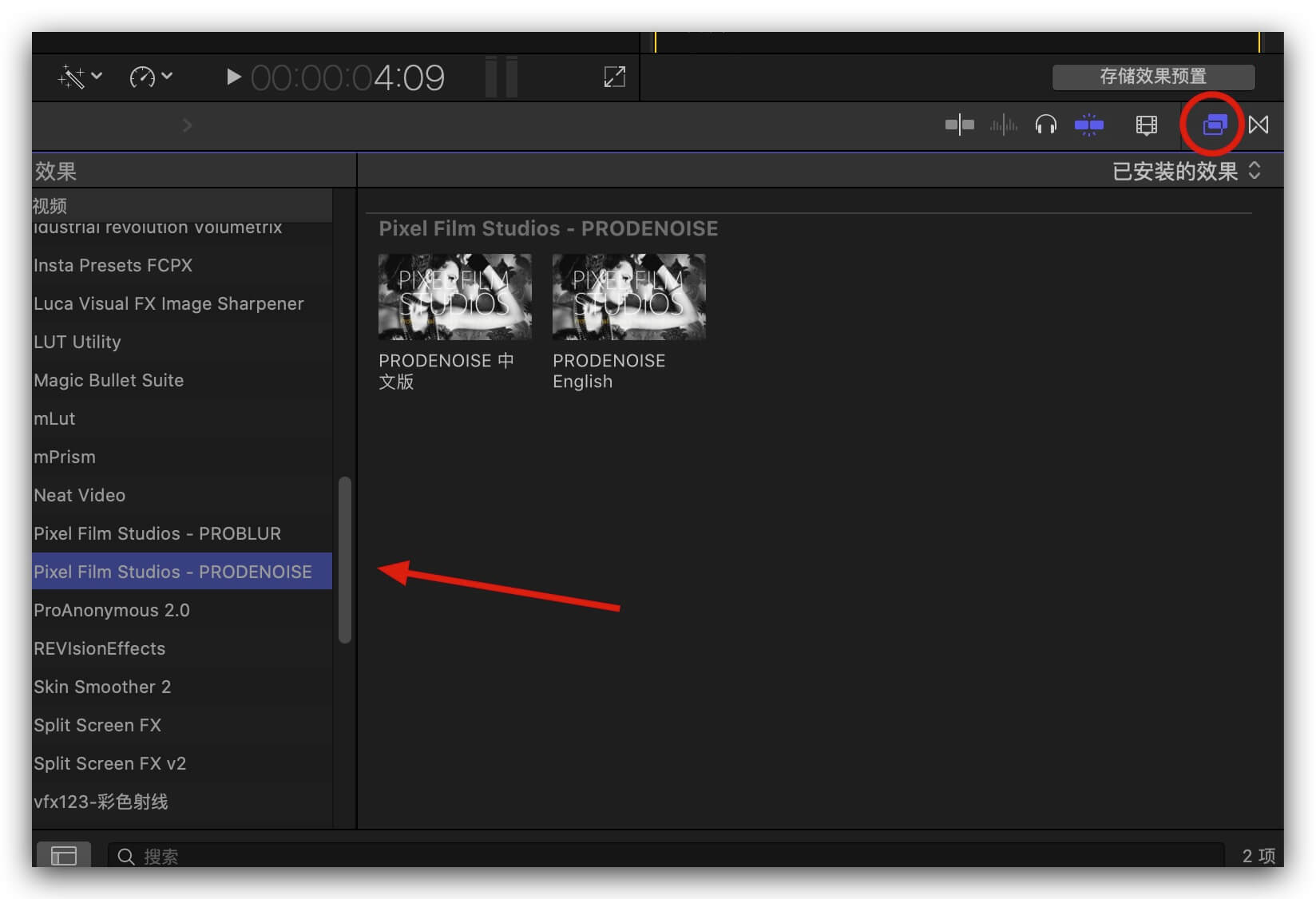Image resolution: width=1316 pixels, height=899 pixels.
Task: Click 存储效果预置 button
Action: 1153,77
